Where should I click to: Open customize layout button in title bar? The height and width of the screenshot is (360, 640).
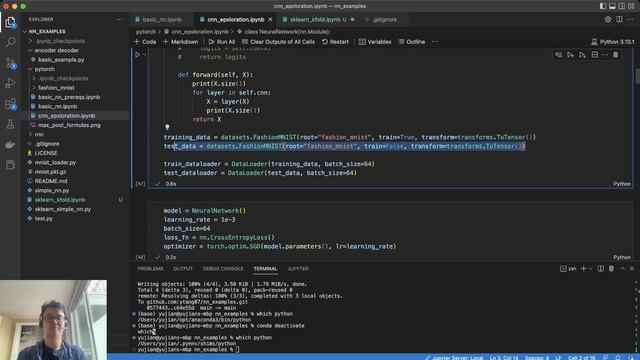pos(631,6)
